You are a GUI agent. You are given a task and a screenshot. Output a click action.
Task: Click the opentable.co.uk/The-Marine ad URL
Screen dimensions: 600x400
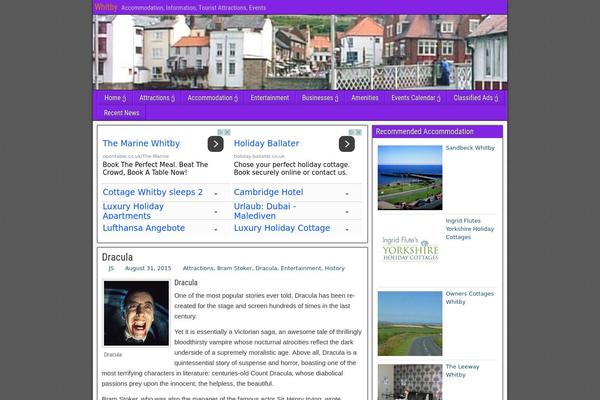pyautogui.click(x=135, y=156)
